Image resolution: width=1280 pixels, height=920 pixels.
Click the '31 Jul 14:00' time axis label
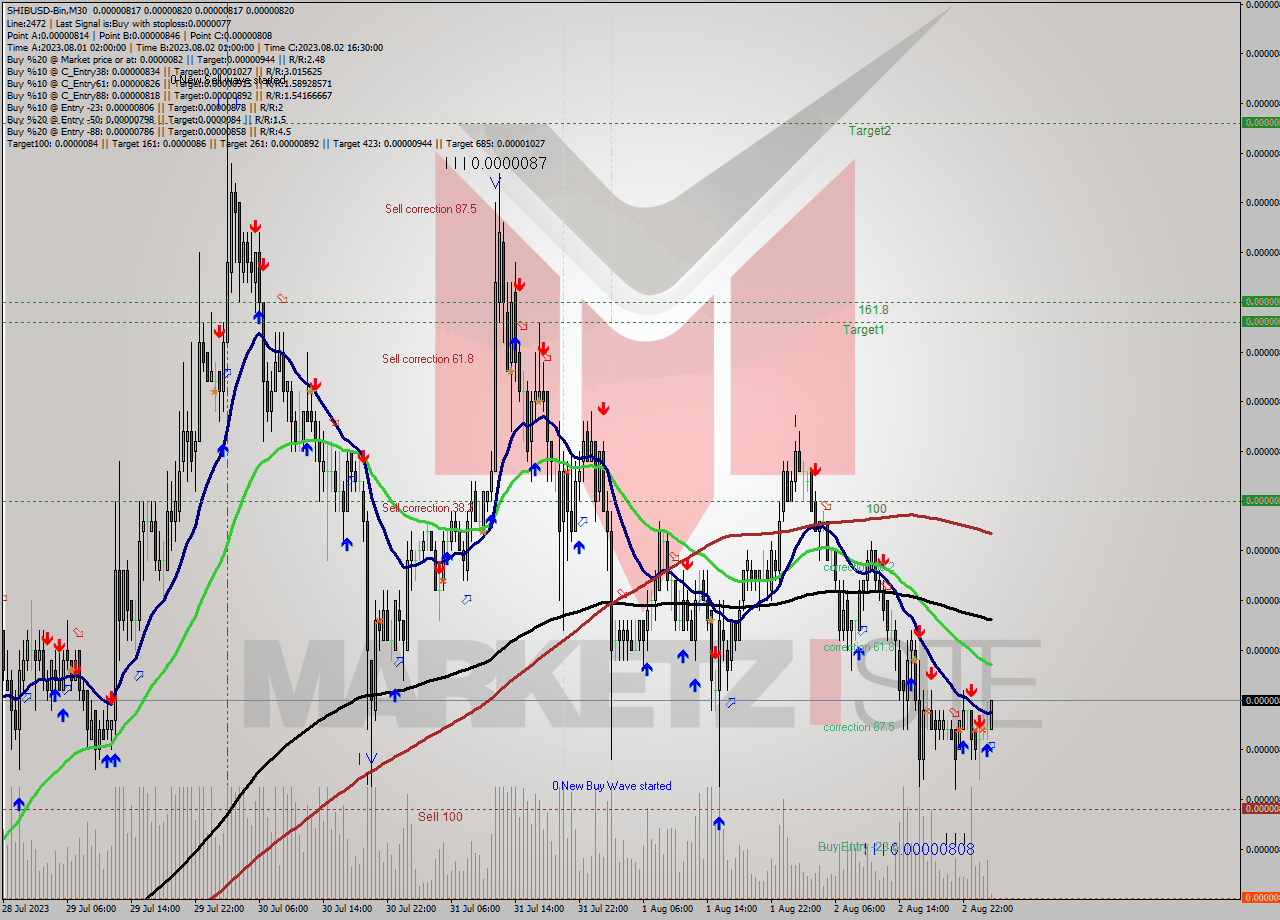click(539, 909)
